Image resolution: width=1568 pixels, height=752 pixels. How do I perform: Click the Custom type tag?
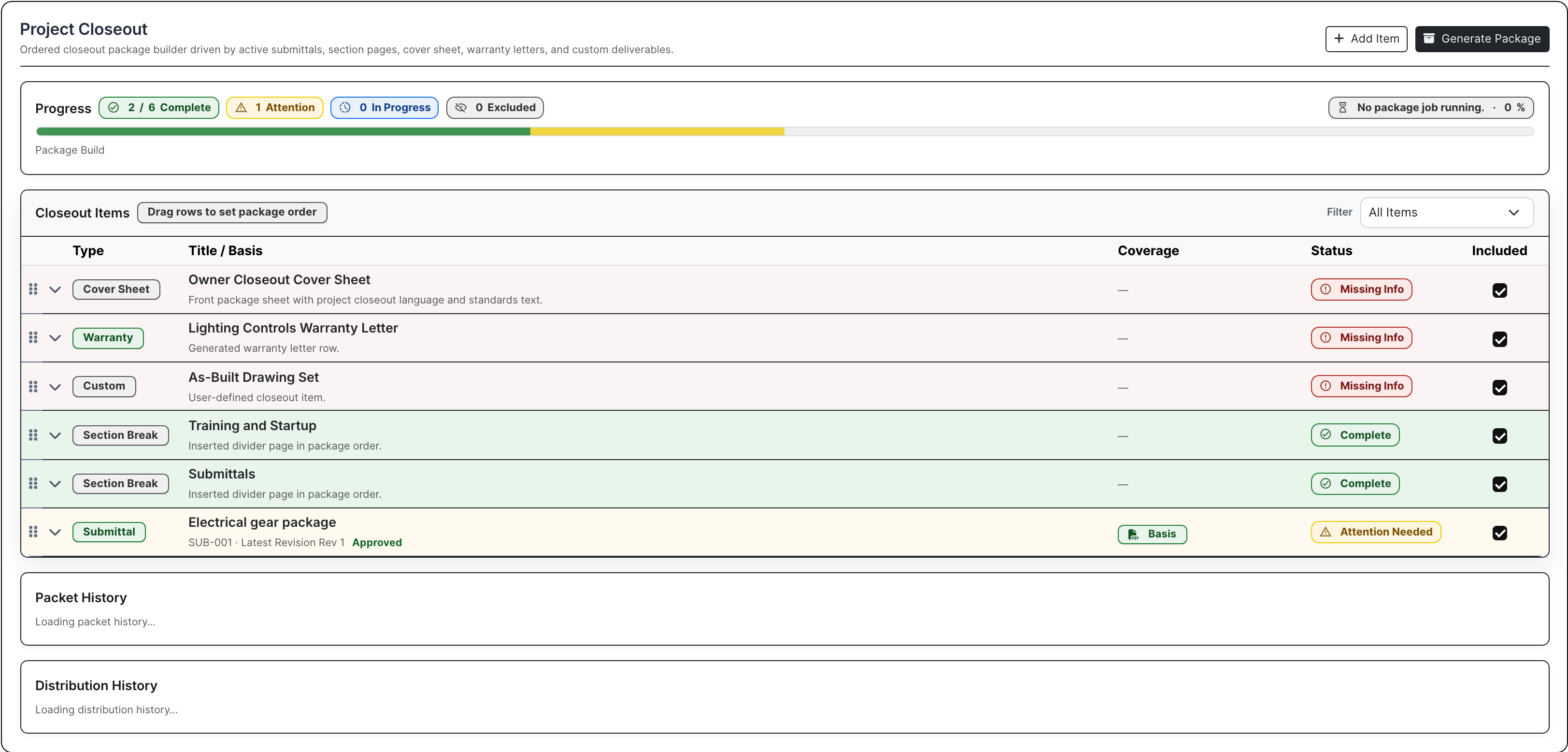click(x=104, y=386)
